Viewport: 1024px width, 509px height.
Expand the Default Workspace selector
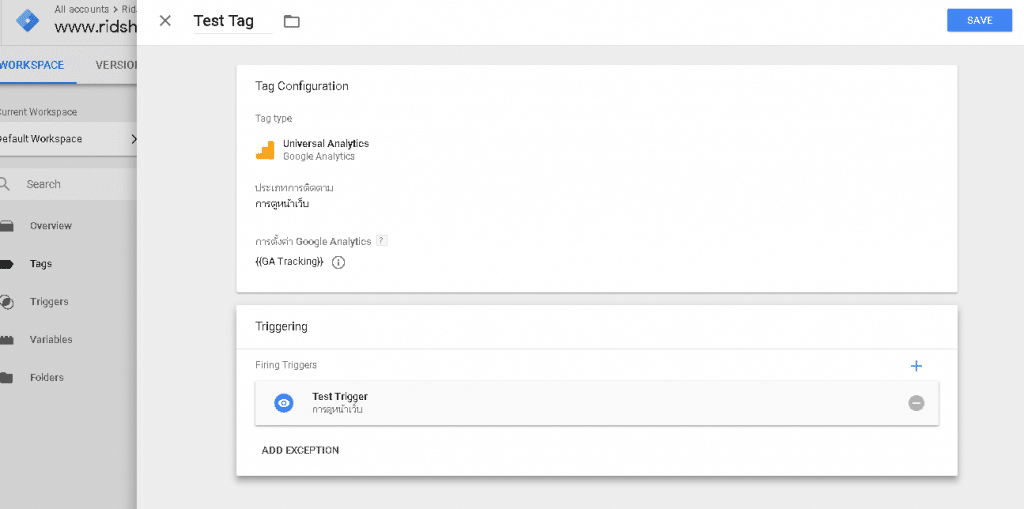click(x=68, y=139)
